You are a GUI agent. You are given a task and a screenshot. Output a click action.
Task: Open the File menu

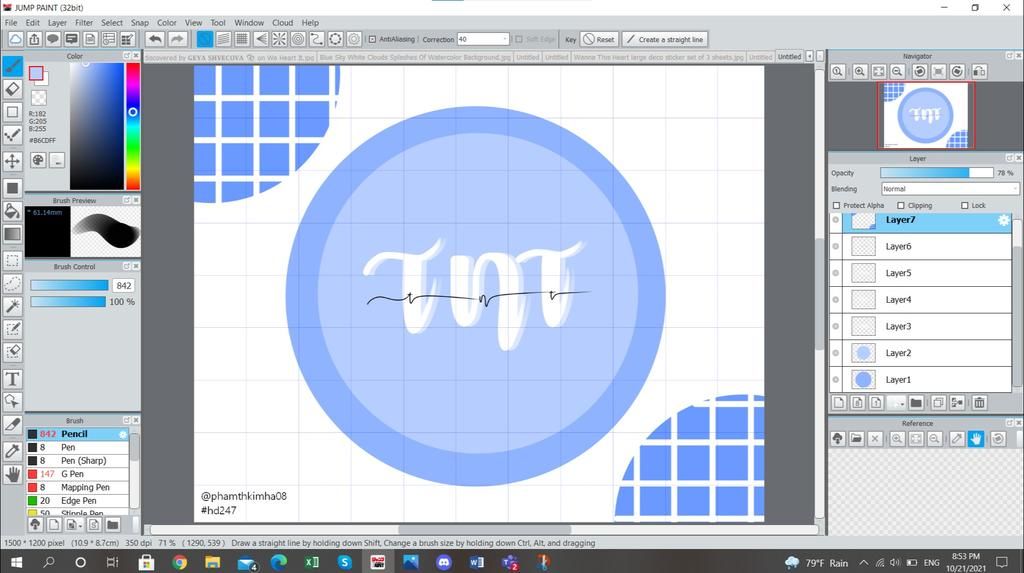[11, 22]
